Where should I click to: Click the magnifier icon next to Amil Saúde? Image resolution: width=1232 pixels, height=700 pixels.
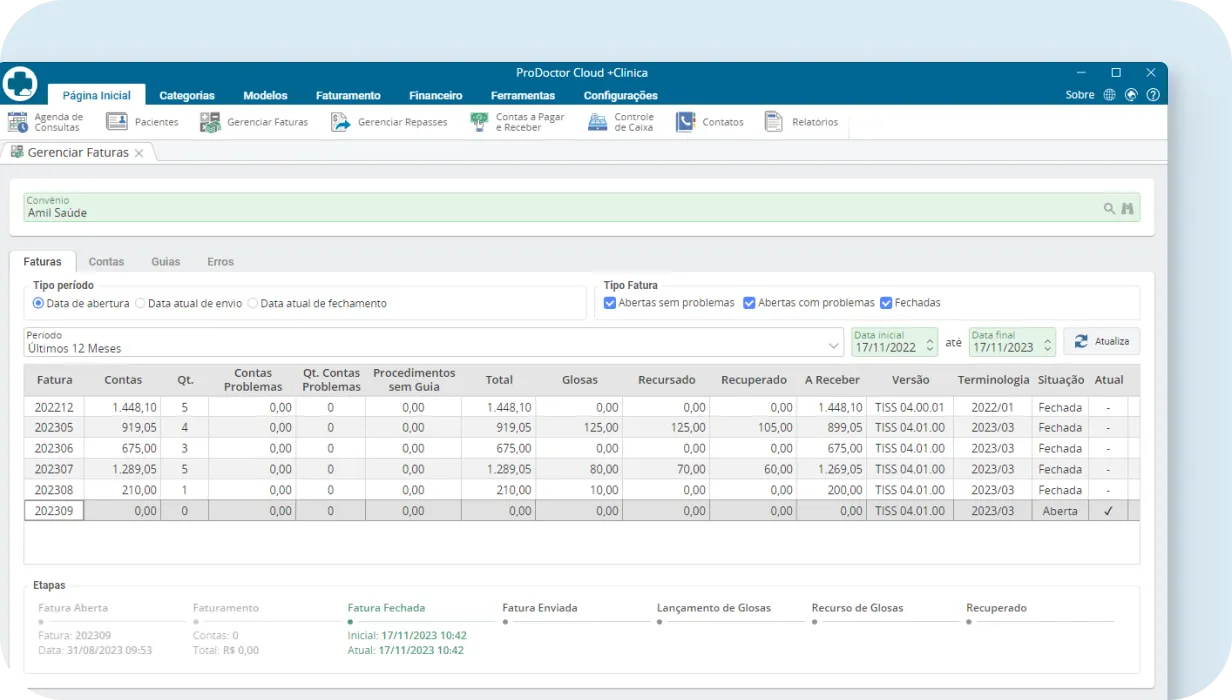tap(1108, 208)
